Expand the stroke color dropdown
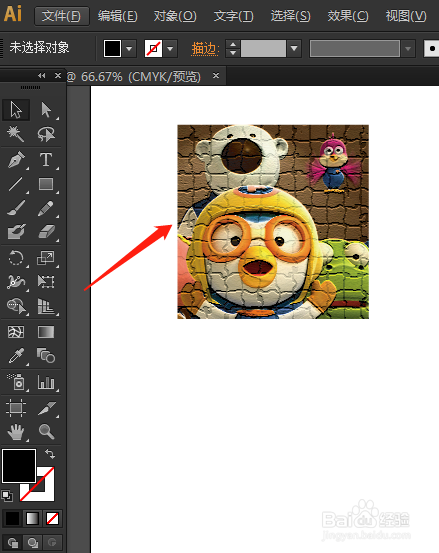Viewport: 439px width, 553px height. 171,49
